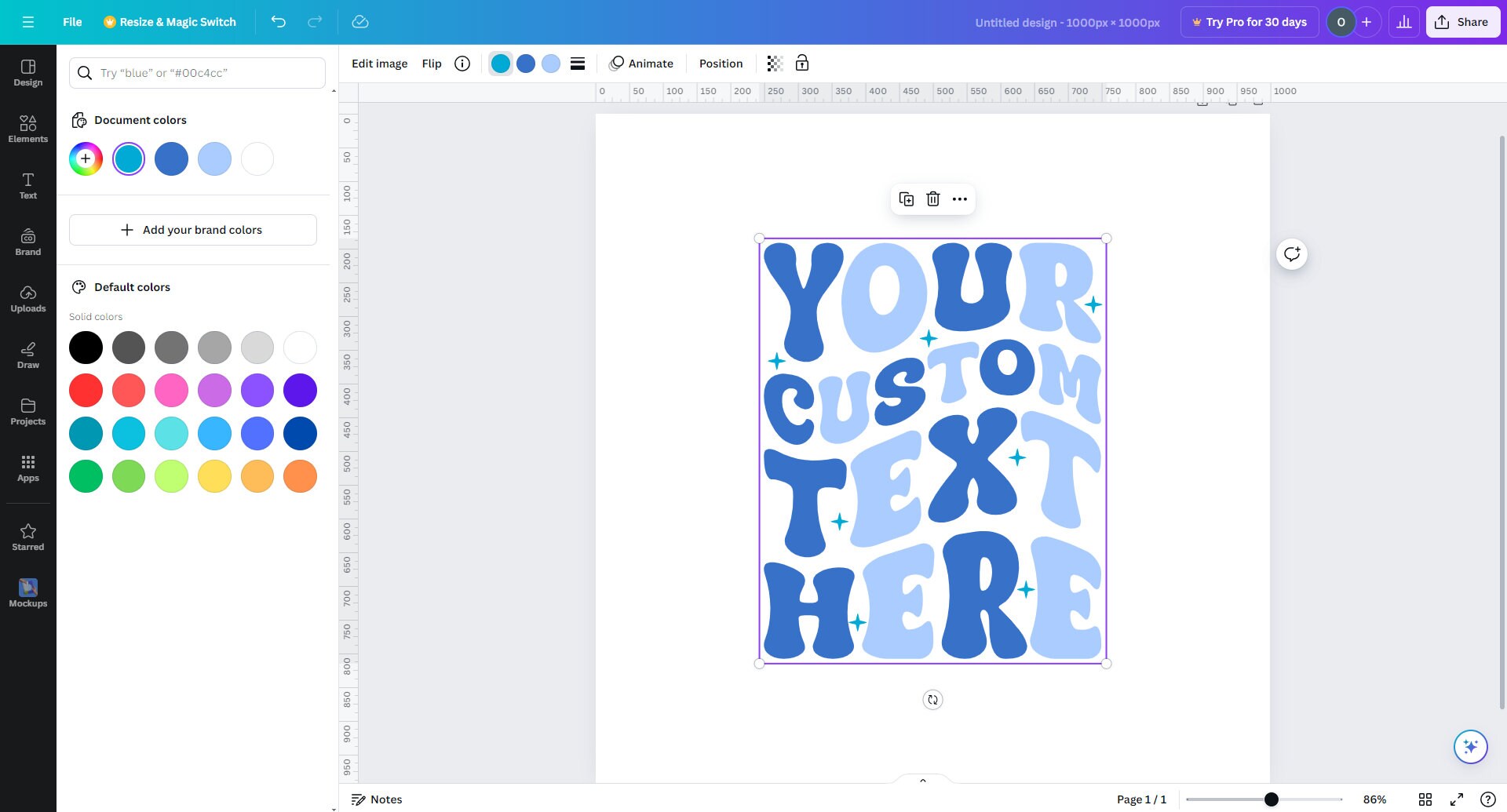The image size is (1507, 812).
Task: Expand the hidden bottom panel chevron
Action: 922,780
